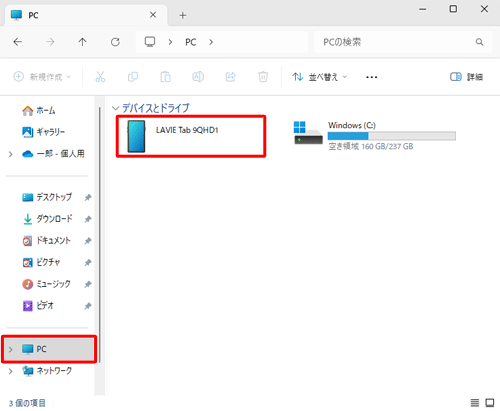Open ミュージック in the sidebar
The width and height of the screenshot is (500, 411).
tap(46, 284)
